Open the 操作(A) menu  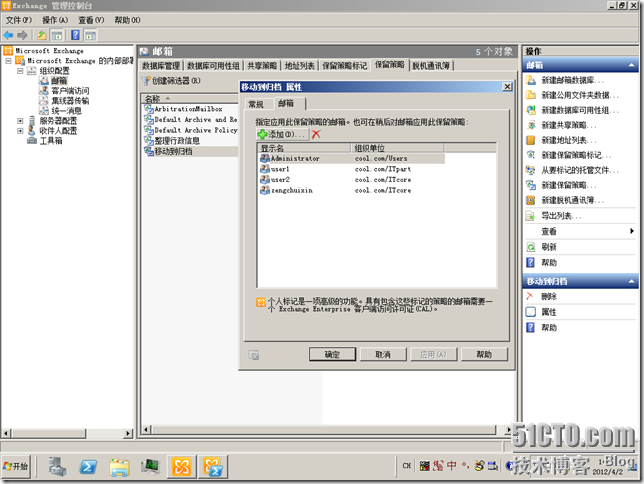click(x=54, y=20)
